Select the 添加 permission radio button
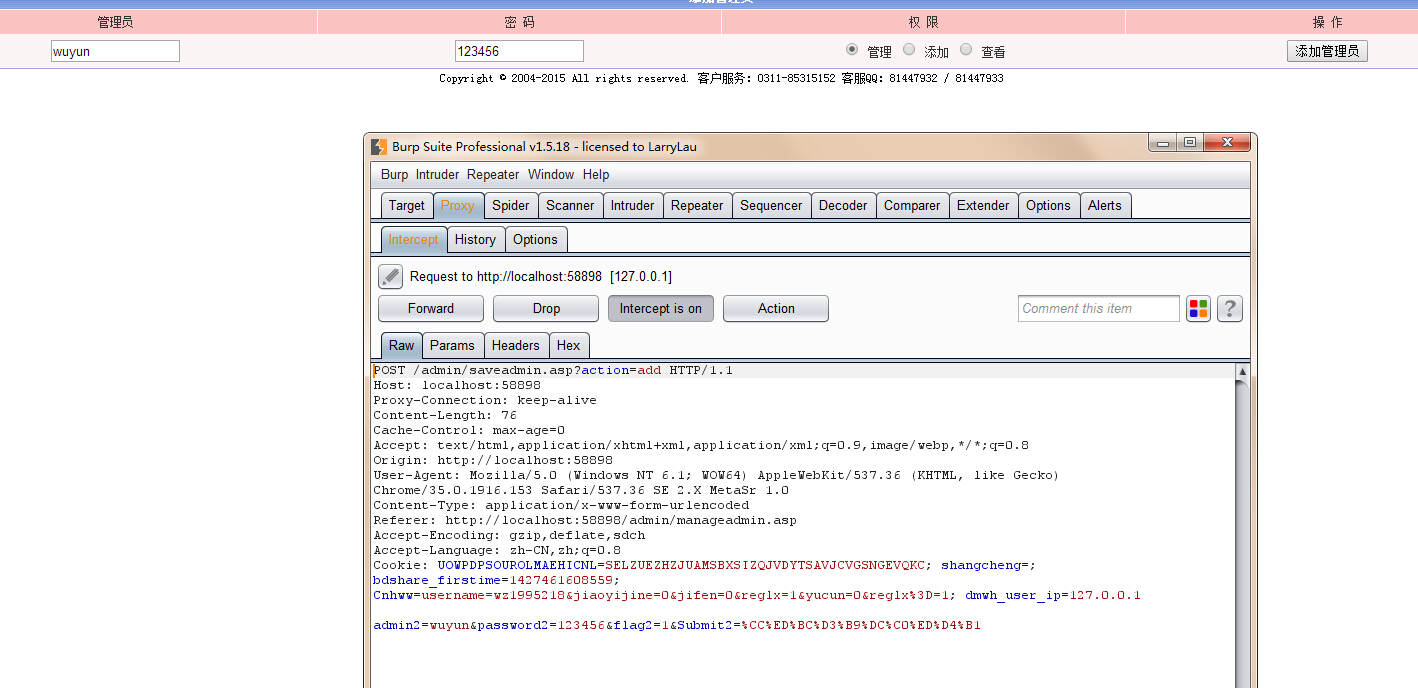The image size is (1418, 688). coord(909,49)
